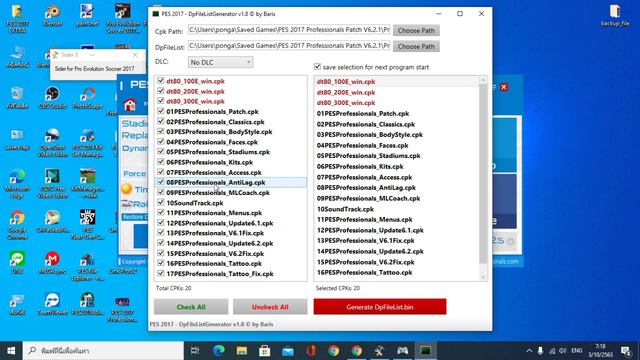Show hidden system tray icons

[x=529, y=351]
